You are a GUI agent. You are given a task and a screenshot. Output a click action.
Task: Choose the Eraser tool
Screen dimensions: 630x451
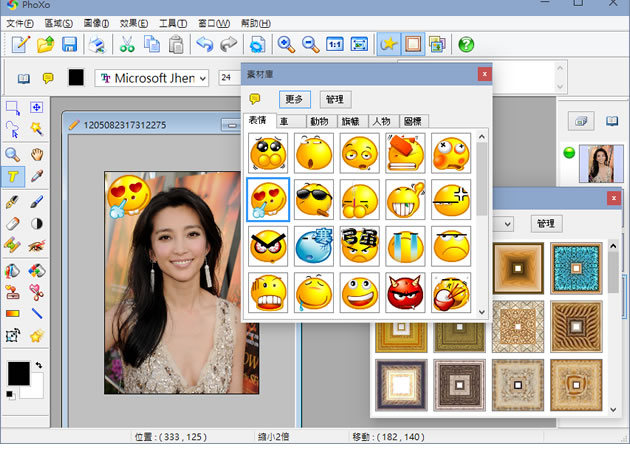click(x=13, y=223)
